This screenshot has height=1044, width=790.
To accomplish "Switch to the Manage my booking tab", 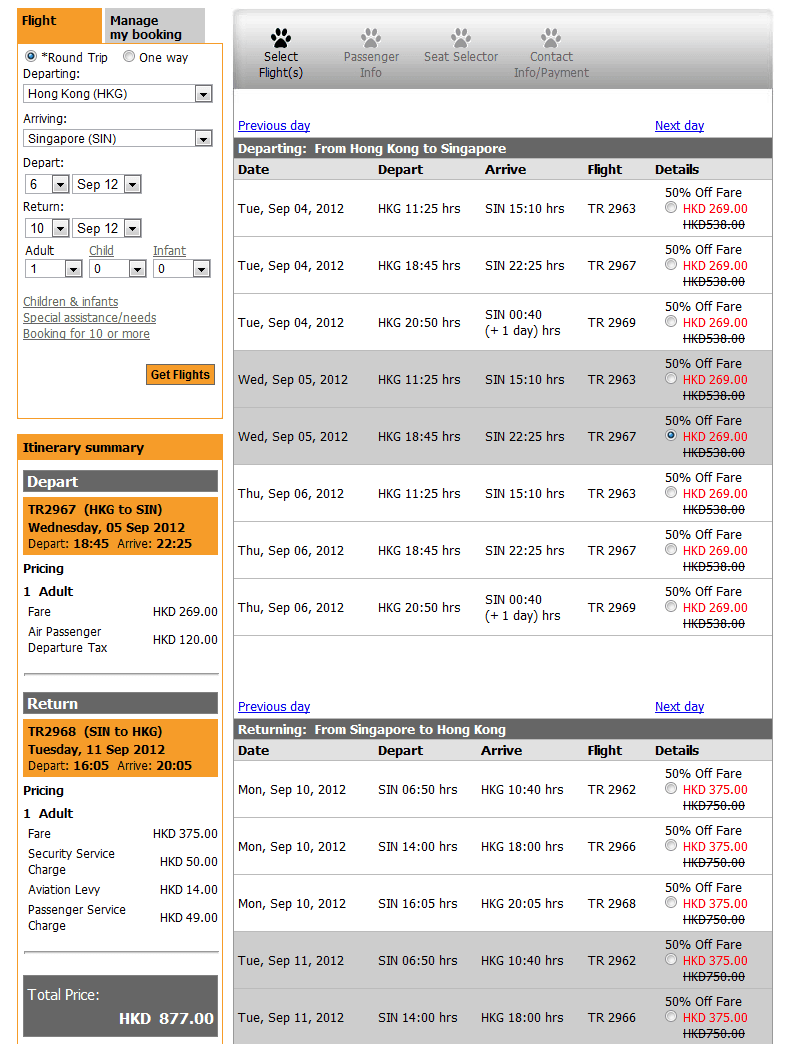I will (x=146, y=27).
